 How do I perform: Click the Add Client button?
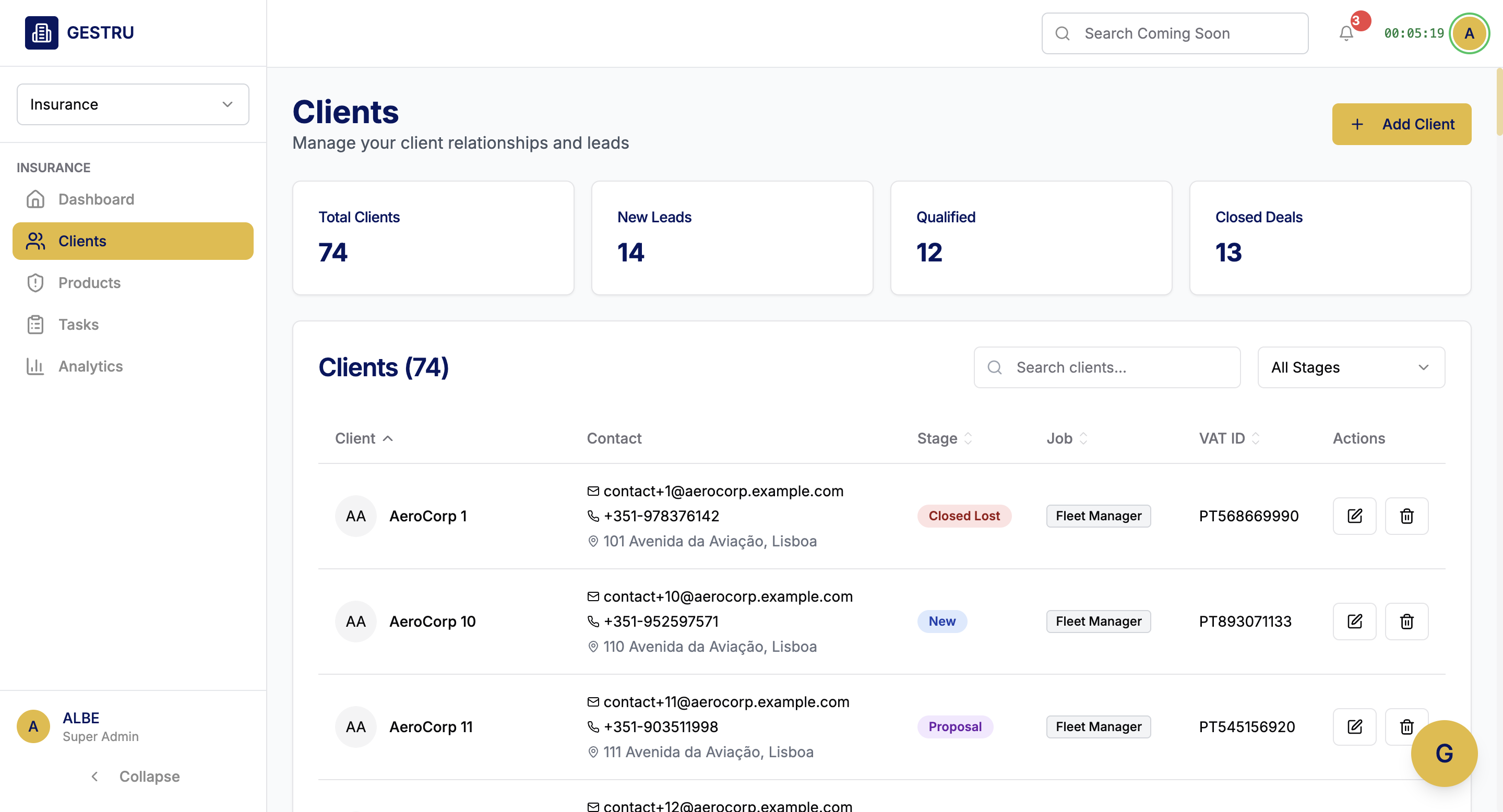click(x=1401, y=124)
